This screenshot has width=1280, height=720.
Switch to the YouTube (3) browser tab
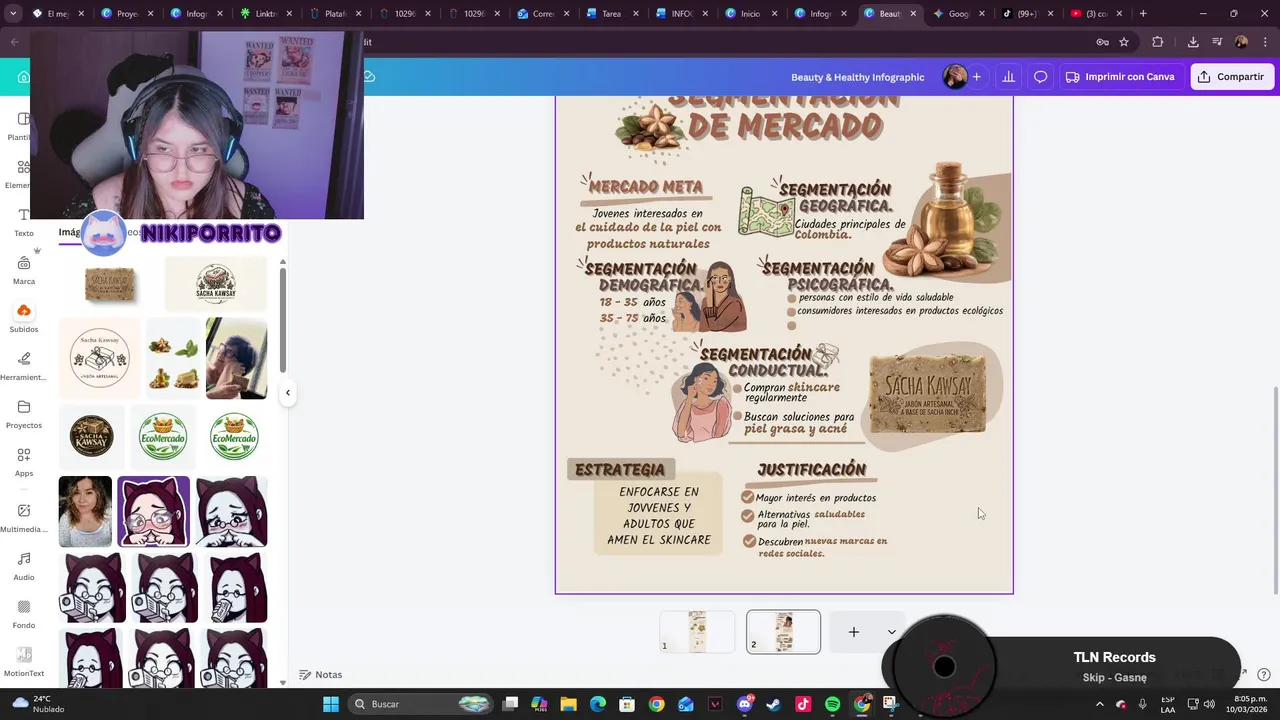coord(1096,14)
